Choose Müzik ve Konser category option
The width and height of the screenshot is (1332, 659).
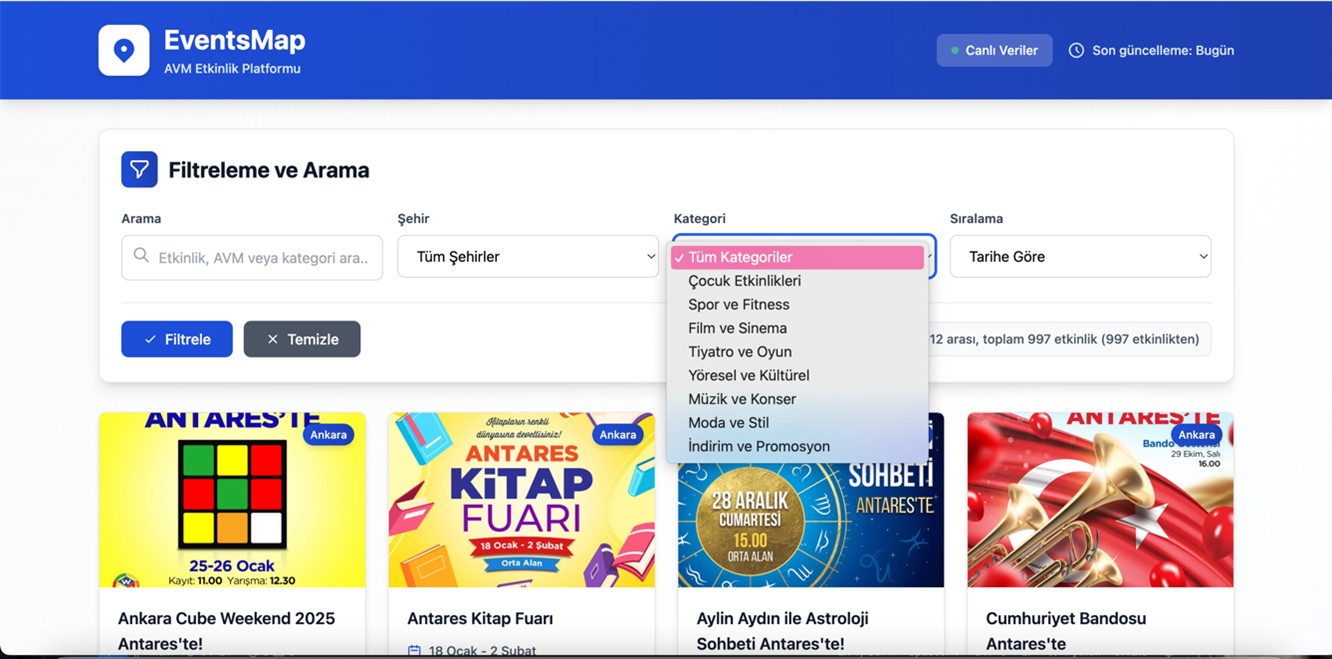(x=742, y=399)
